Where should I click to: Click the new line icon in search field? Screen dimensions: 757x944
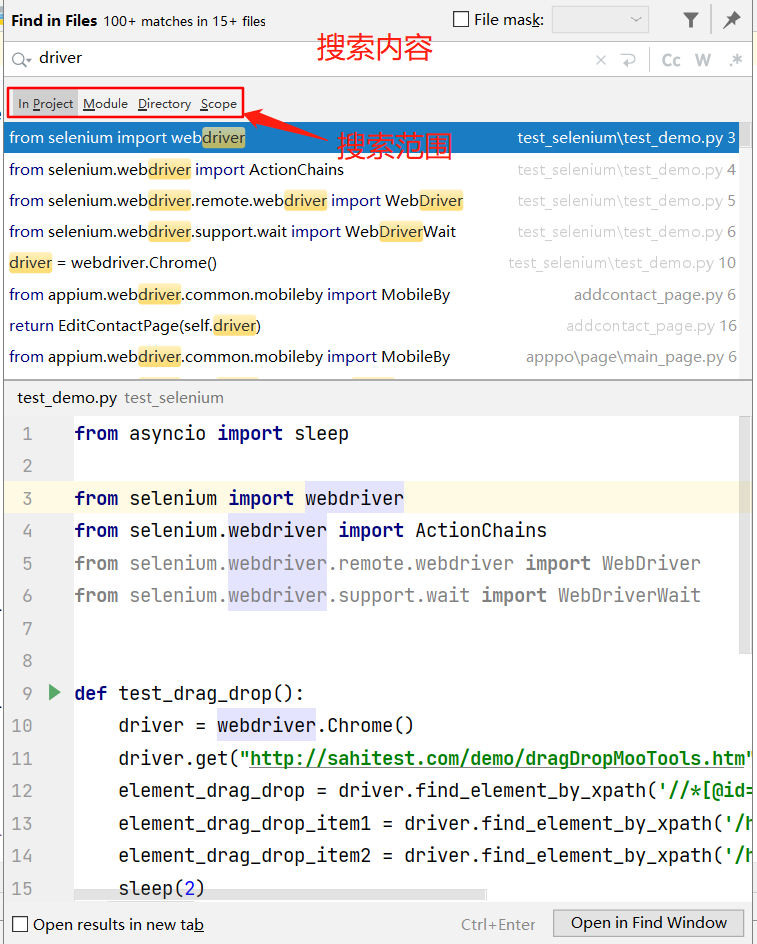click(628, 60)
